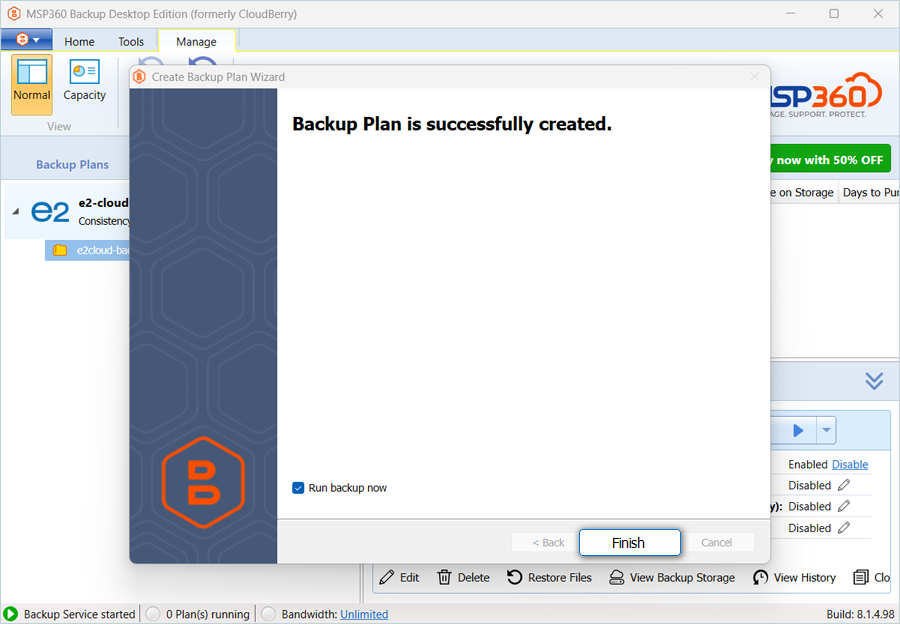Viewport: 900px width, 624px height.
Task: Collapse the panel with the double chevron
Action: pos(874,381)
